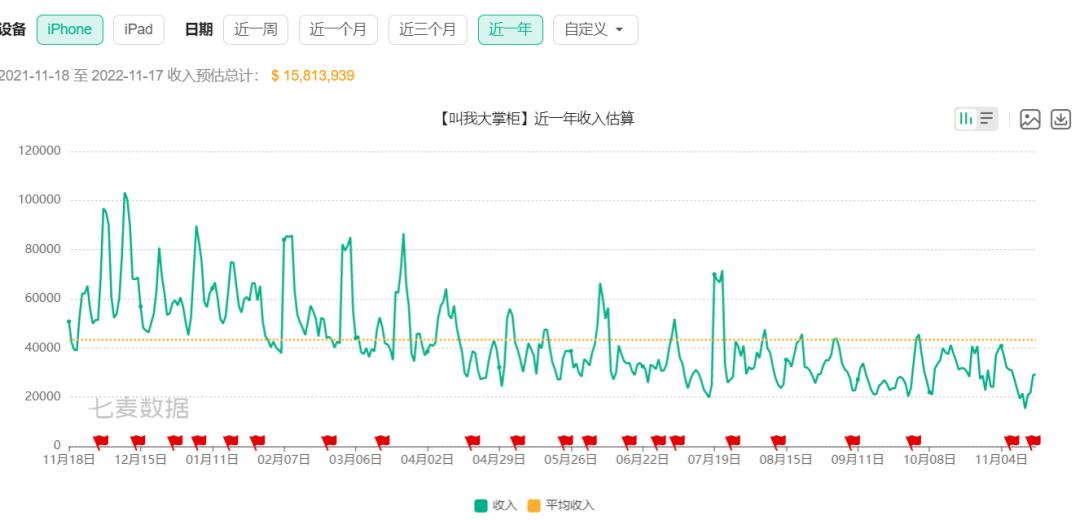Choose the 近一年 date range

(510, 30)
